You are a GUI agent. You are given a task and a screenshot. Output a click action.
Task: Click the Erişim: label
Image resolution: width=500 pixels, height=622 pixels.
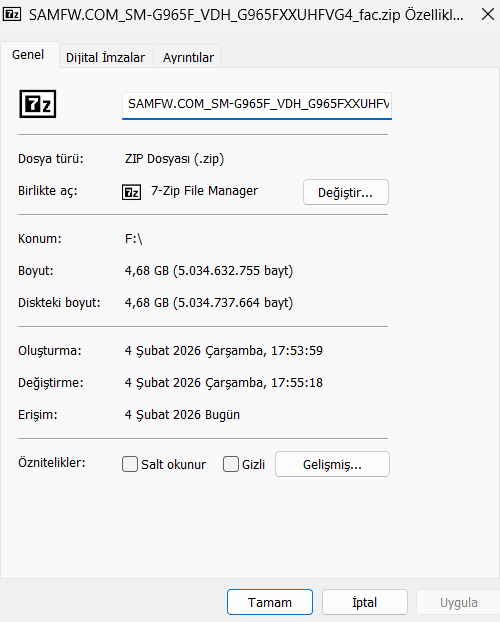tap(38, 415)
